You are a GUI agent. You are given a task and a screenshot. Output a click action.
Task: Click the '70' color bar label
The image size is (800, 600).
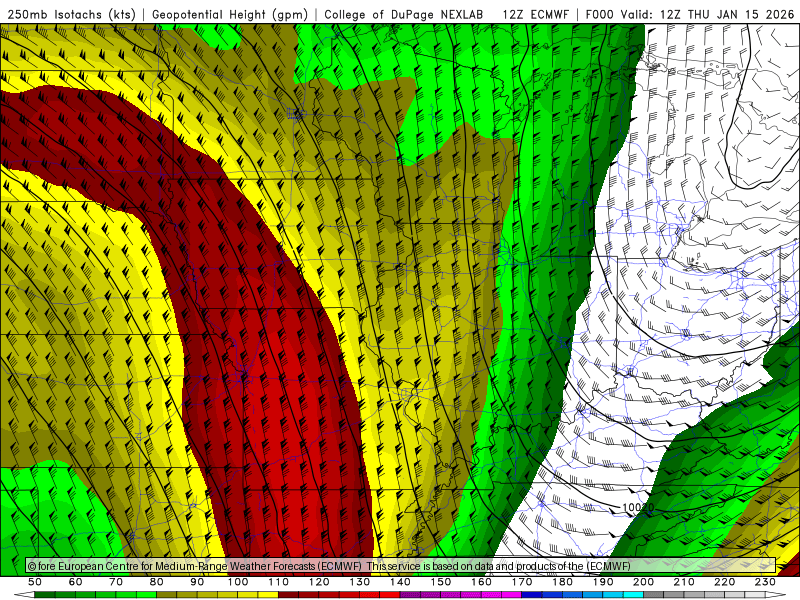pyautogui.click(x=116, y=582)
